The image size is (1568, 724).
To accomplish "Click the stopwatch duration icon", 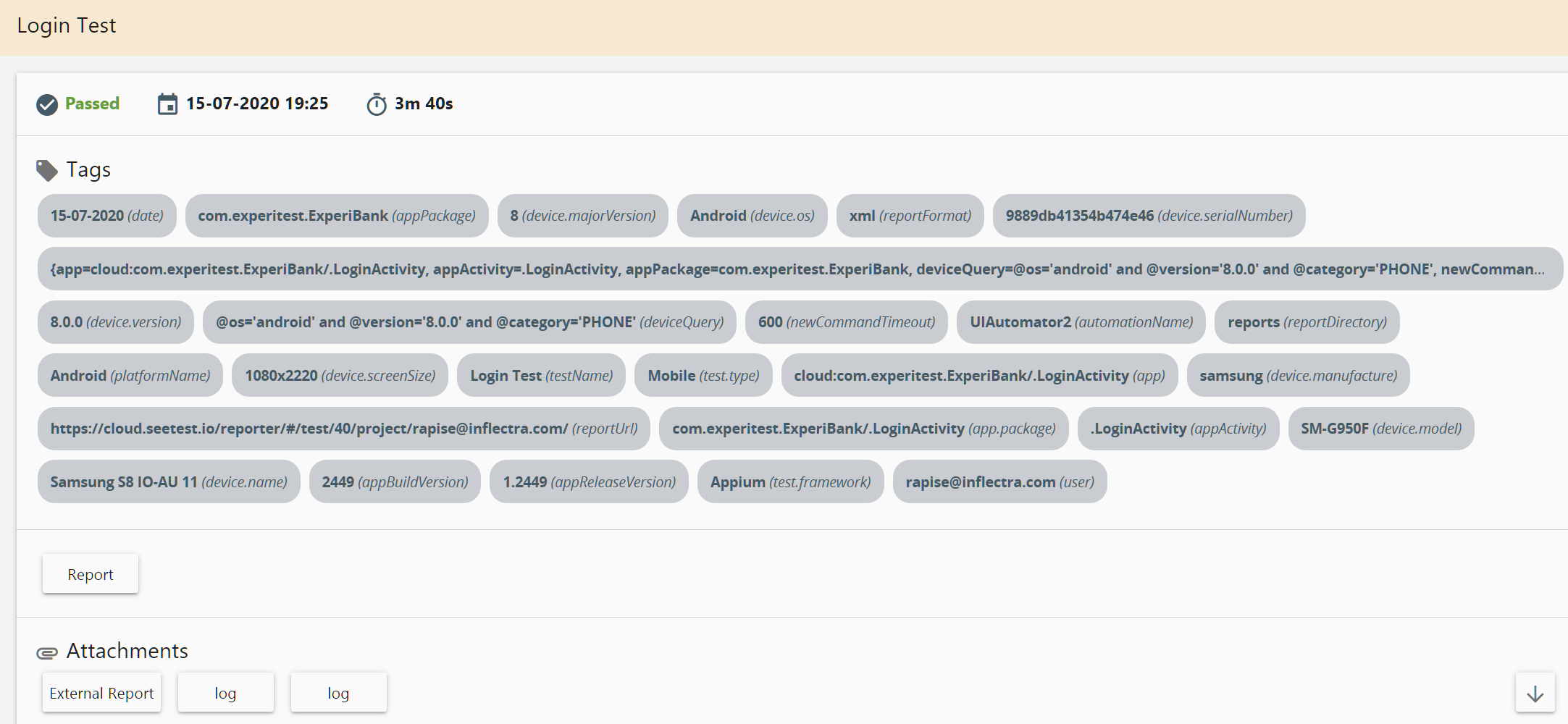I will click(x=376, y=104).
